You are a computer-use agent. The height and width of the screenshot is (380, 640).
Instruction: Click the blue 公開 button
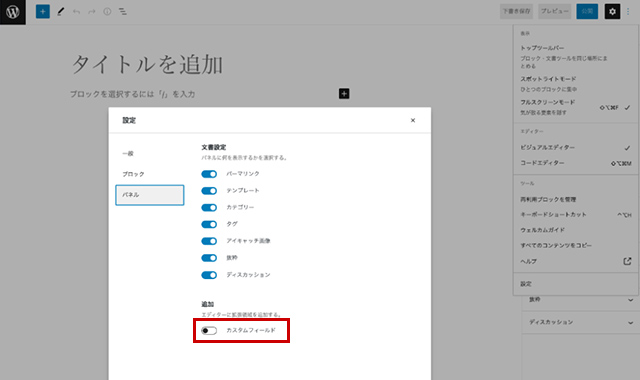[587, 11]
